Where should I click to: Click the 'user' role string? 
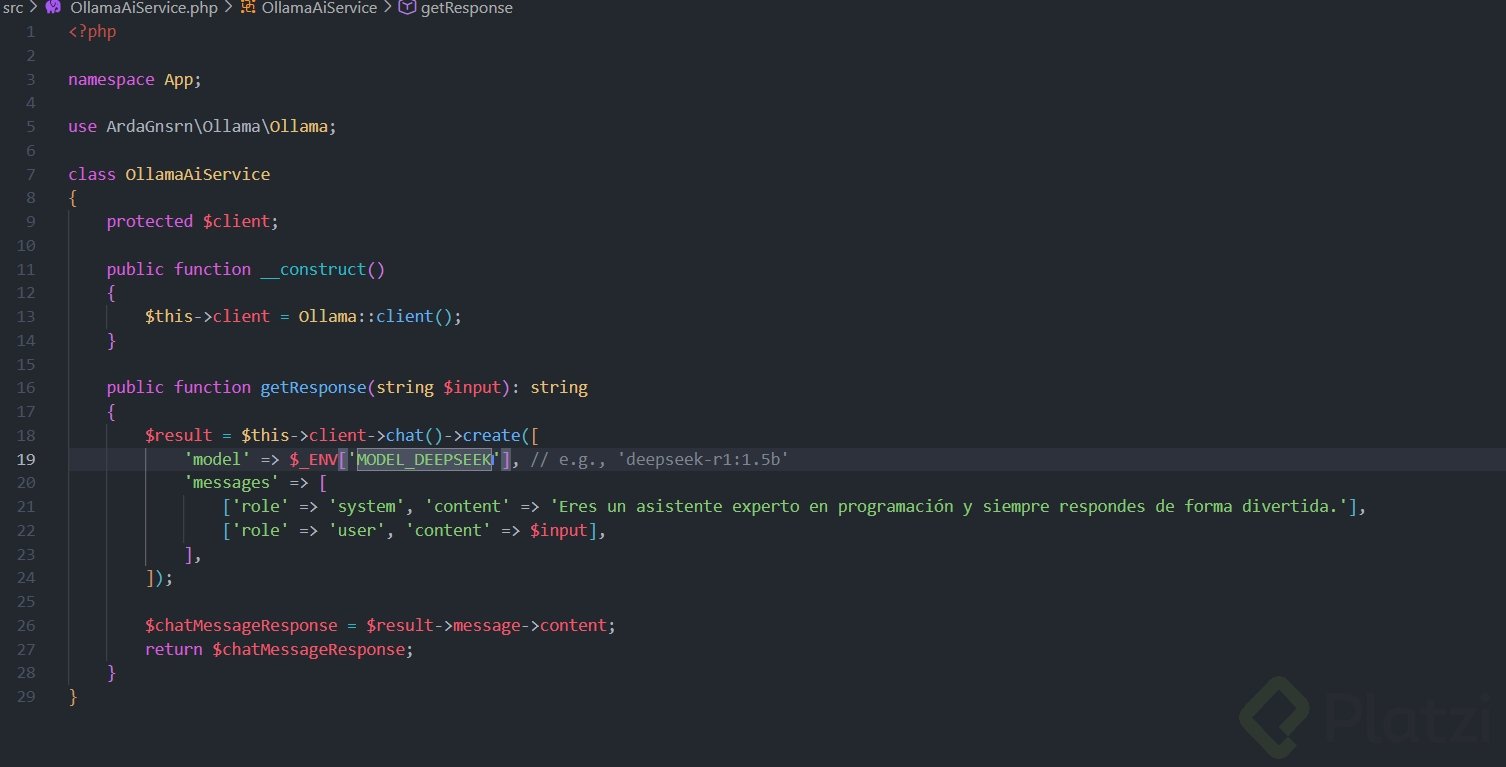357,531
